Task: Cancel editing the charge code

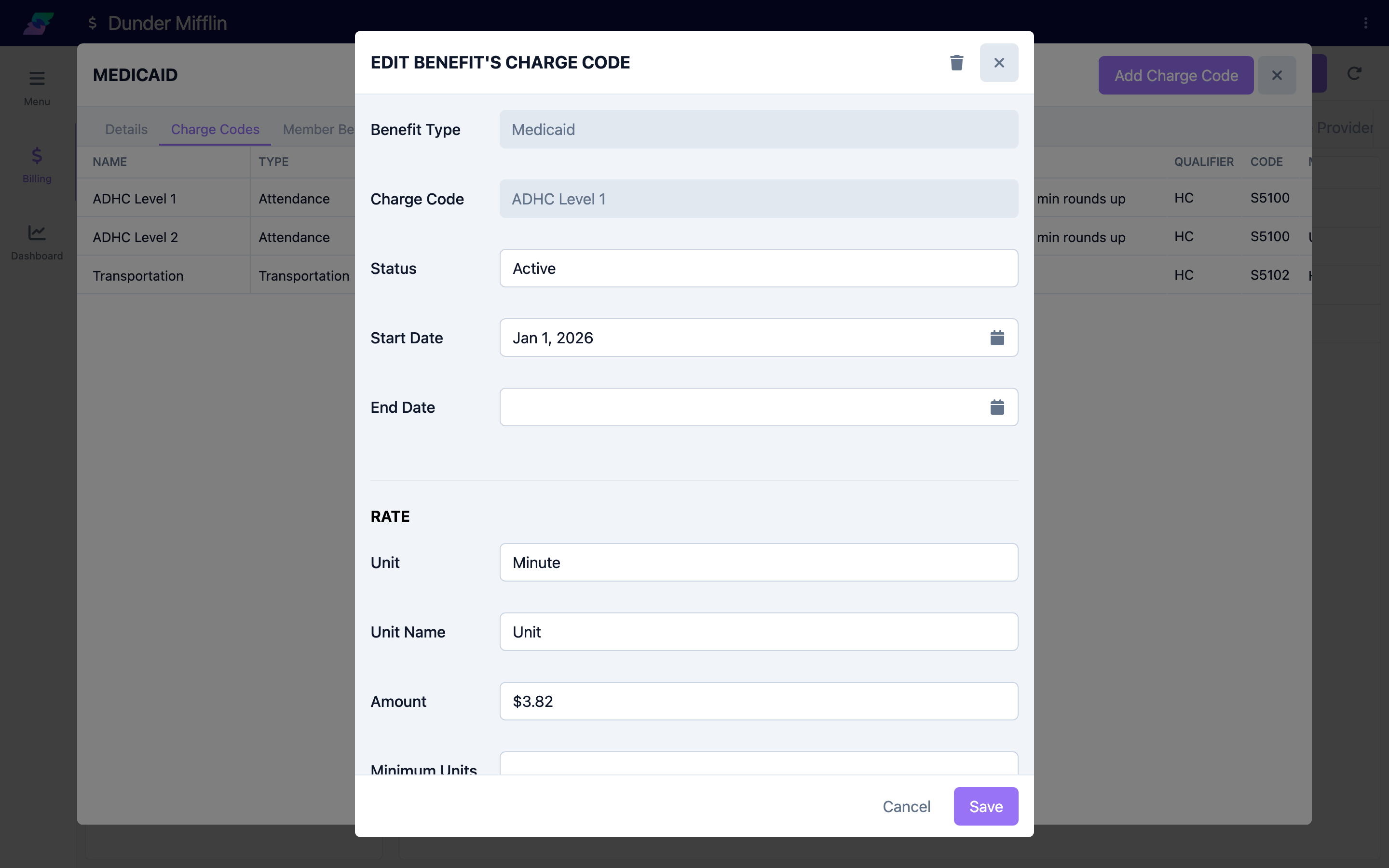Action: pyautogui.click(x=906, y=806)
